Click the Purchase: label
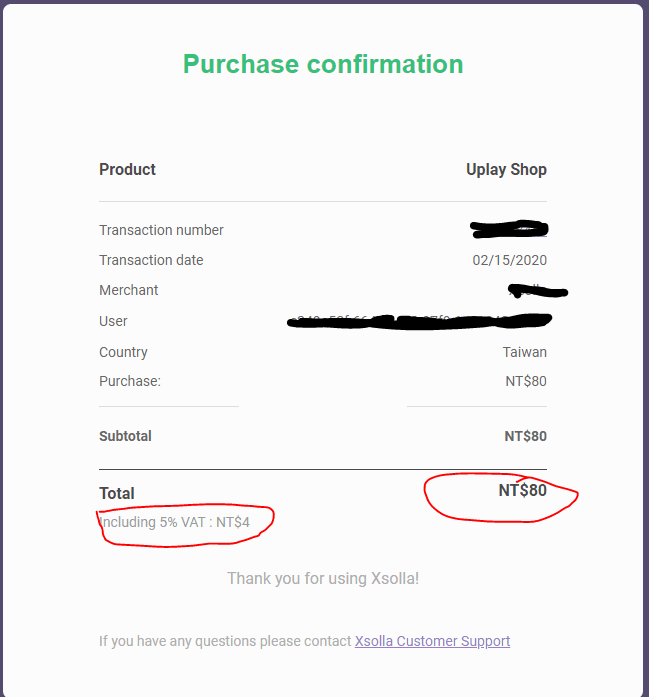649x697 pixels. (x=130, y=381)
